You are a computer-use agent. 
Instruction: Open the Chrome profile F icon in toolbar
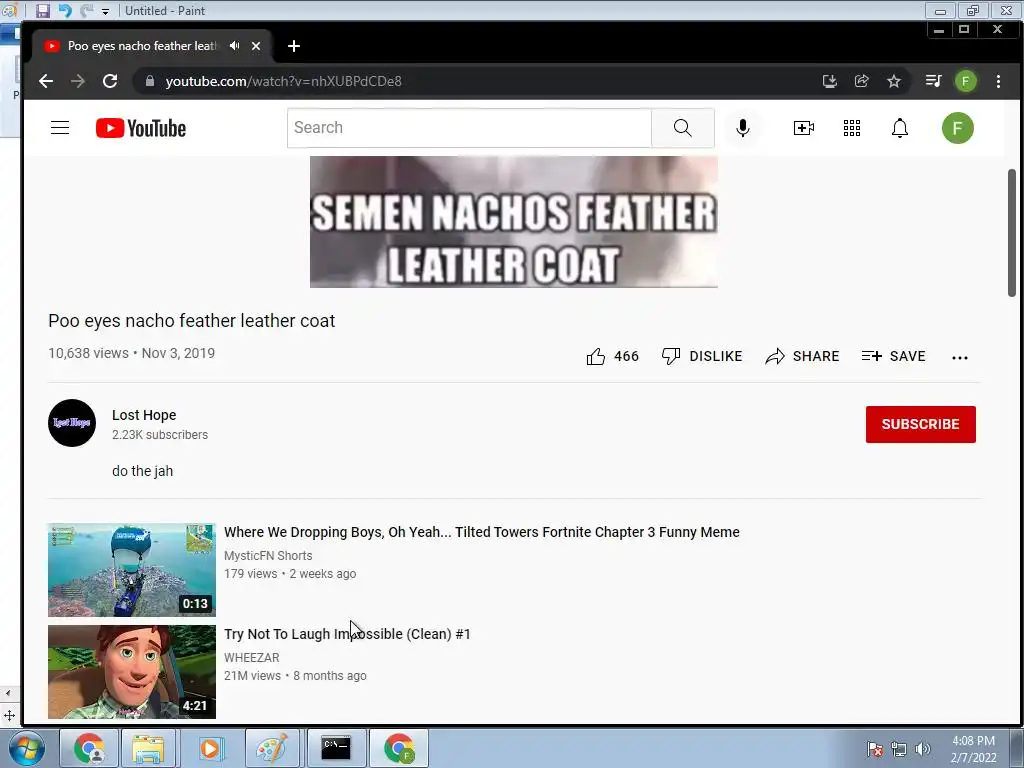click(965, 81)
